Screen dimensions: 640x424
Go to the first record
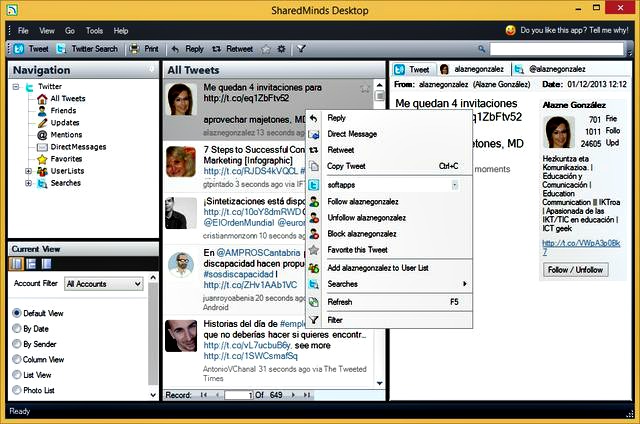click(204, 395)
